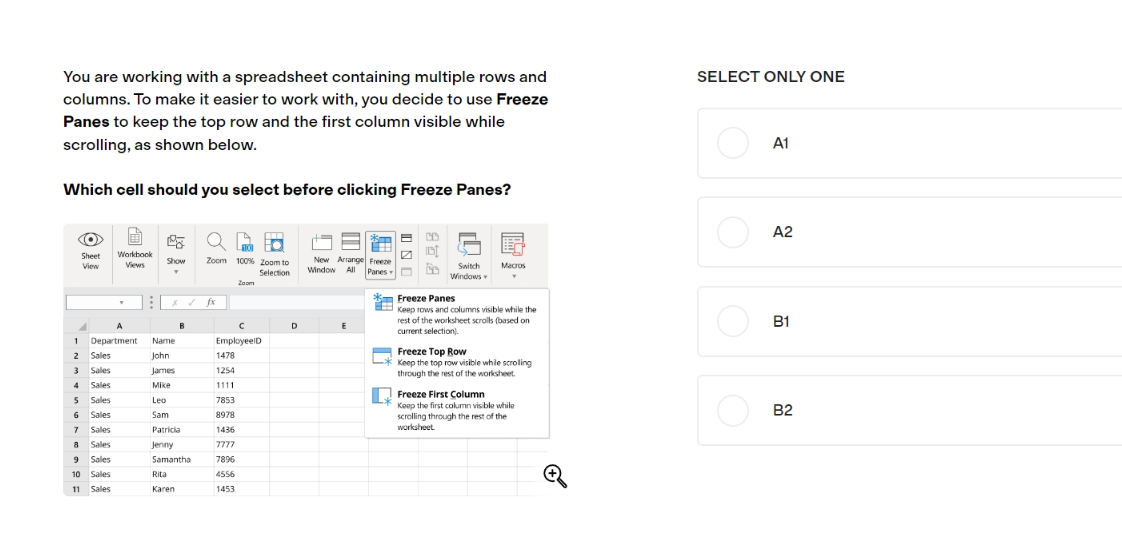Click the Freeze Panes menu entry
Screen dimensions: 1122x553
click(x=457, y=314)
